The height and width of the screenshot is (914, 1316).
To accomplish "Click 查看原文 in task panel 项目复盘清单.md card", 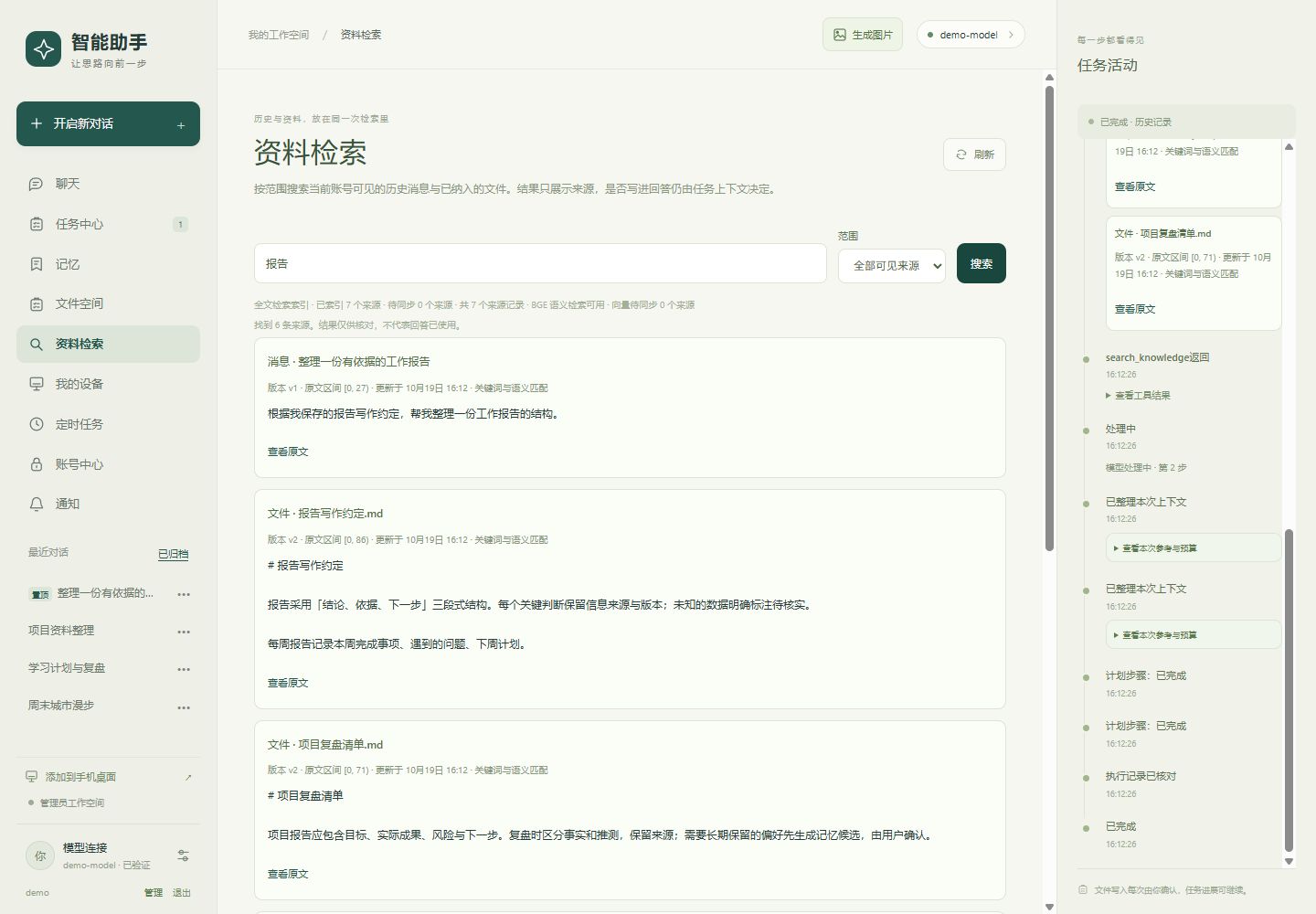I will (1135, 309).
